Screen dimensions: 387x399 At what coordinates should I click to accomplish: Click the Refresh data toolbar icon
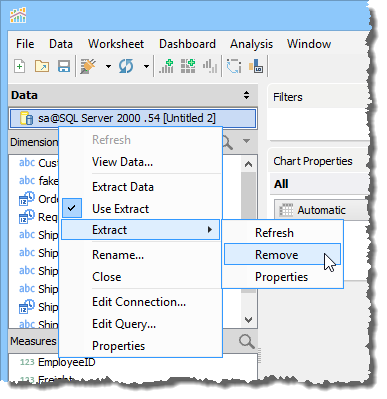(x=126, y=66)
